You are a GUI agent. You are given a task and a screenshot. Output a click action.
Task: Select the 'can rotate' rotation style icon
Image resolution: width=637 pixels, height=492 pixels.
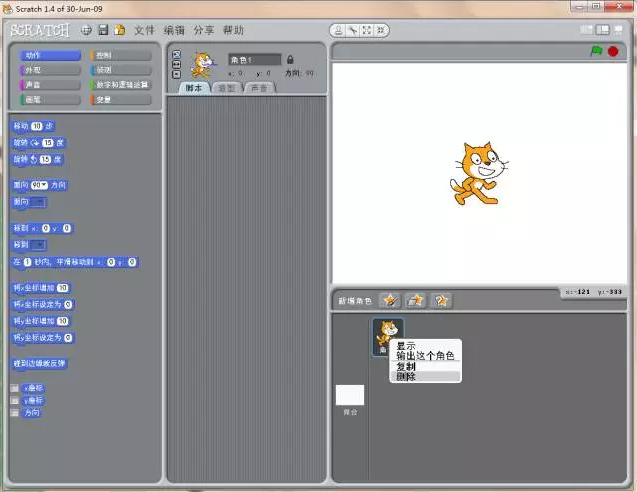coord(176,54)
